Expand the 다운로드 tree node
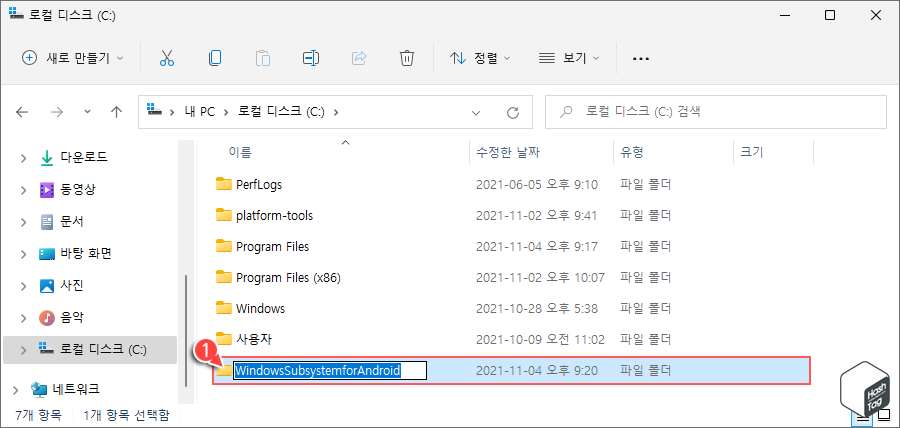Viewport: 900px width, 428px height. 23,158
